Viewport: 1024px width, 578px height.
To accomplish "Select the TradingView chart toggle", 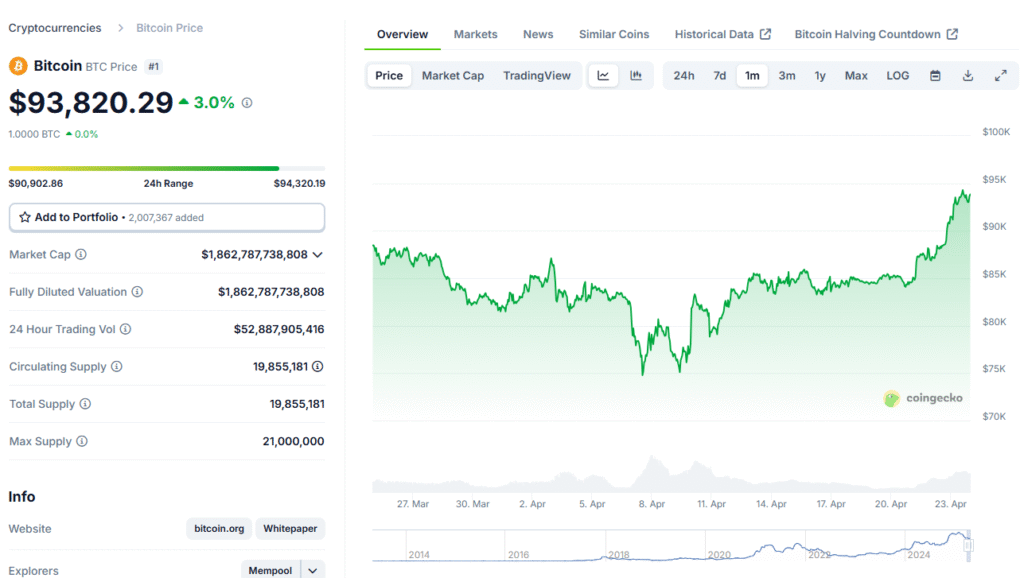I will pyautogui.click(x=537, y=76).
